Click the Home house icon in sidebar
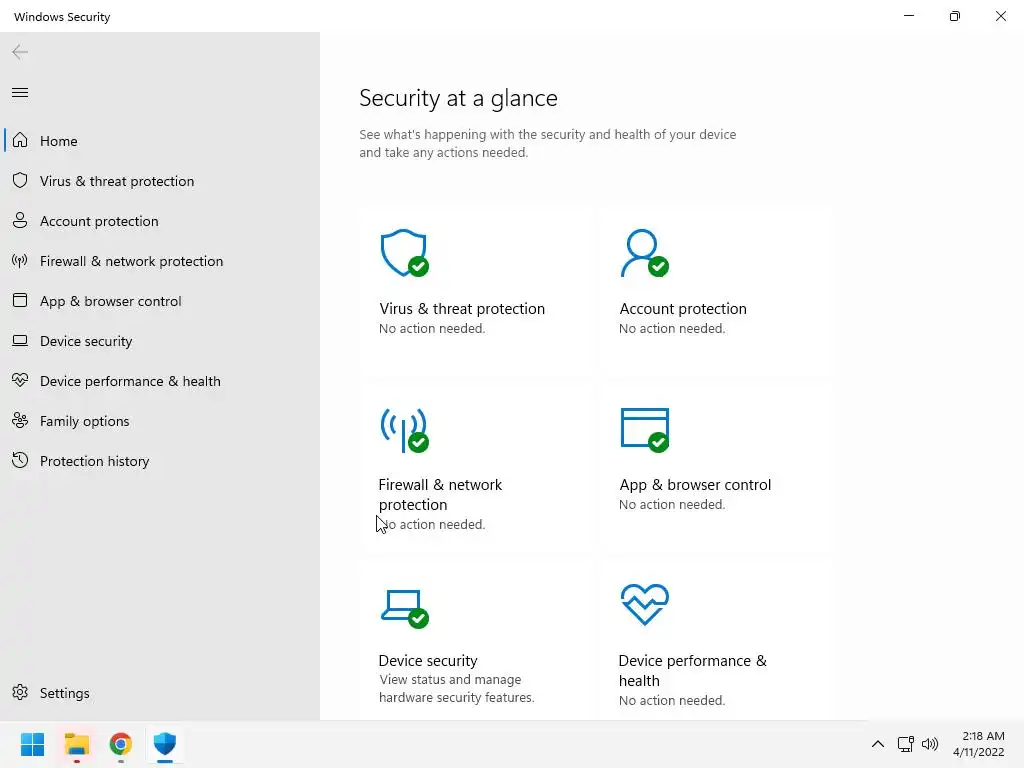 (x=20, y=140)
